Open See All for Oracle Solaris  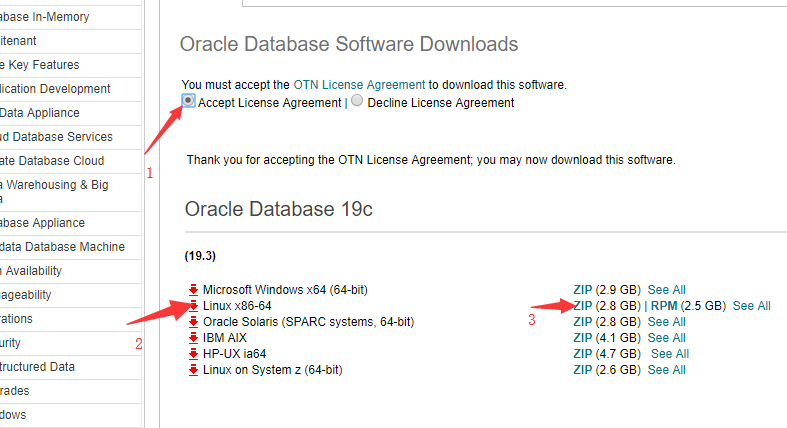pos(666,322)
